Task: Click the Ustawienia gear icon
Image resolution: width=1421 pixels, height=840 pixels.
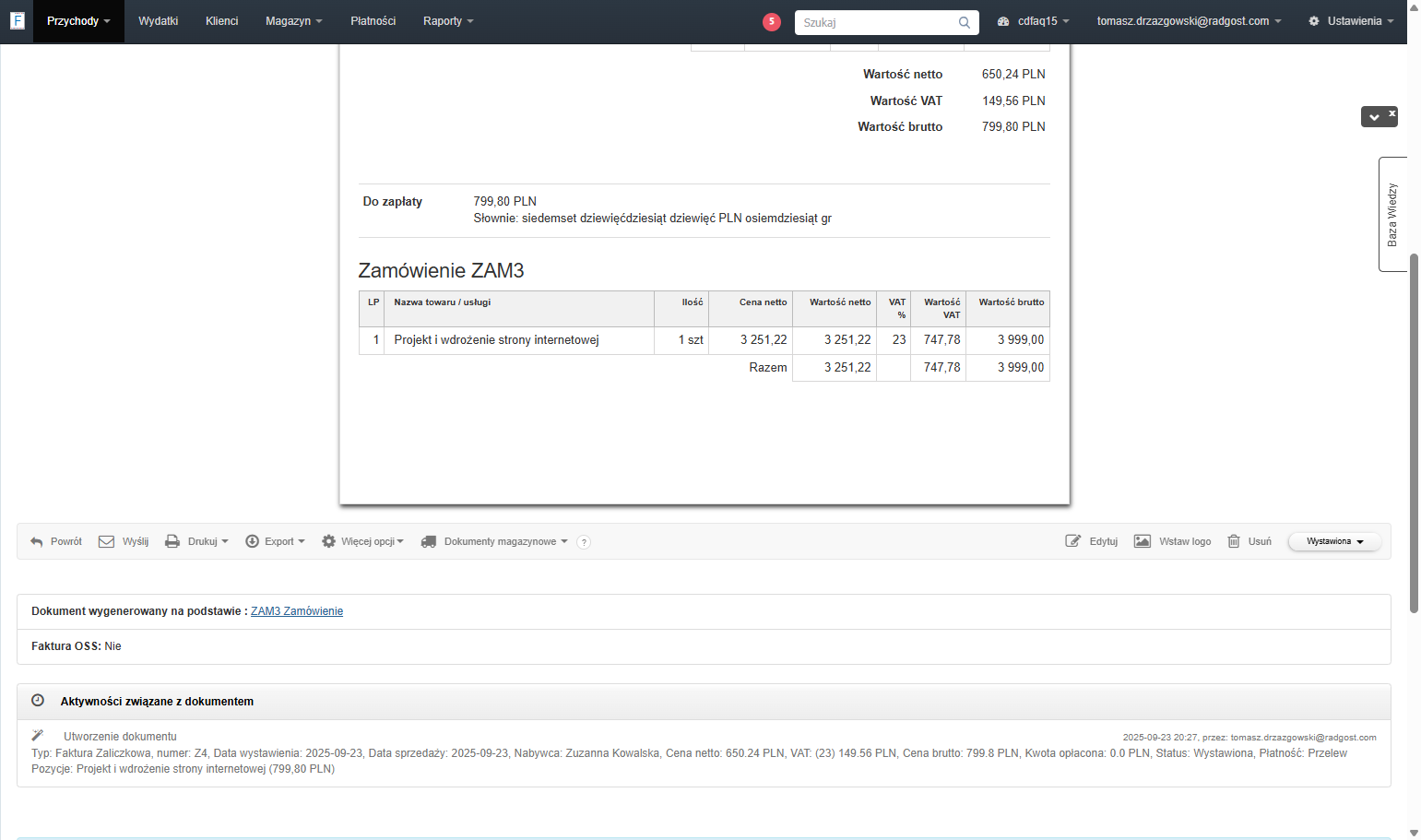Action: [1314, 21]
